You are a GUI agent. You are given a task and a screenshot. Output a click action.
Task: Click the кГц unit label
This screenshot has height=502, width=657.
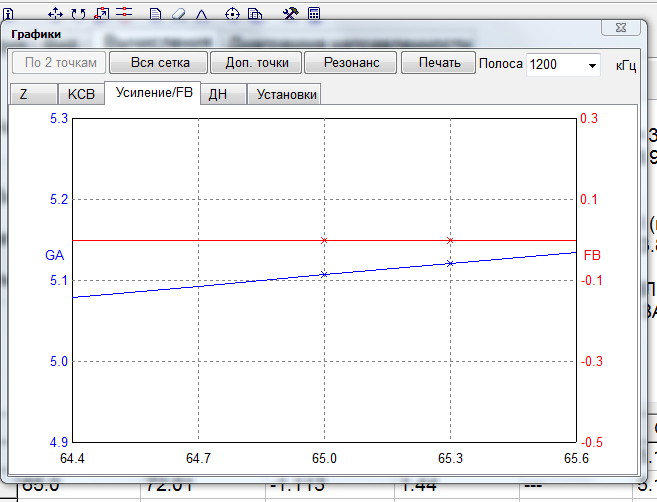click(626, 66)
